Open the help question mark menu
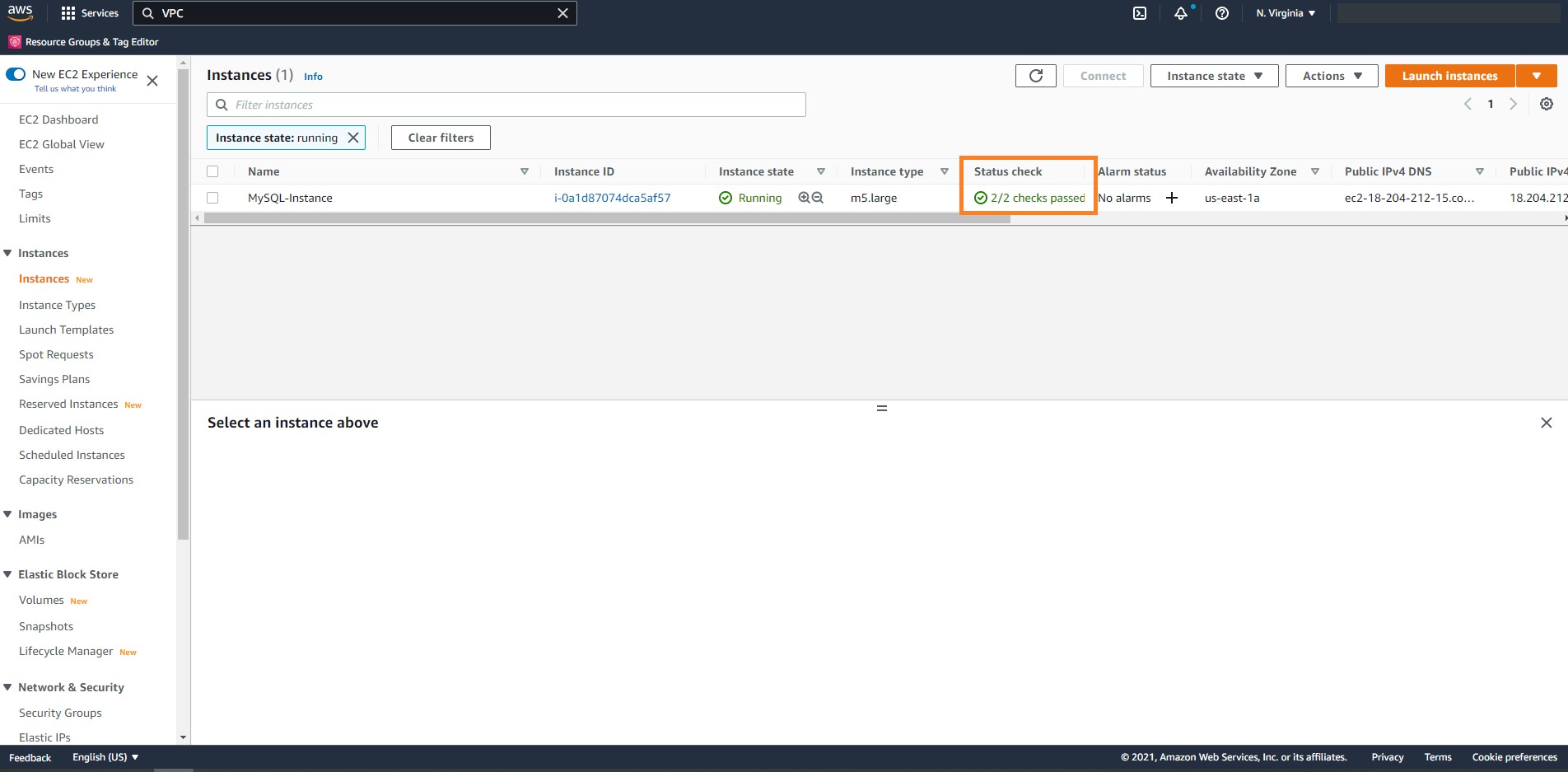The image size is (1568, 772). (x=1222, y=13)
